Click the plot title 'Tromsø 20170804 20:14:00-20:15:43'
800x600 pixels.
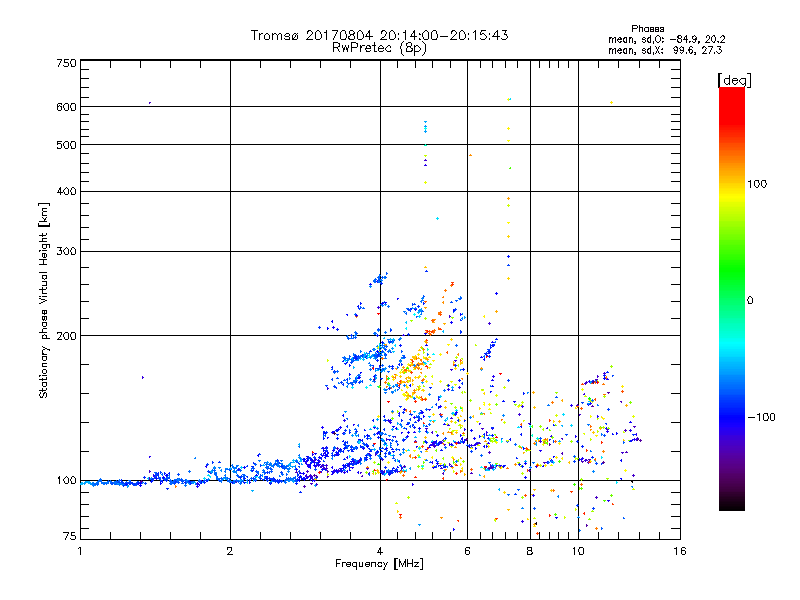pos(379,36)
